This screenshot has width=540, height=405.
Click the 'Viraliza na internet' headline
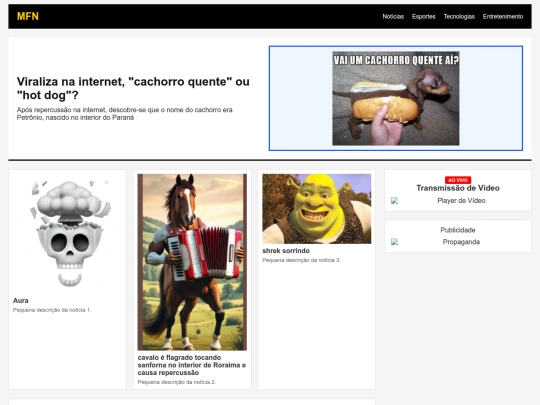tap(133, 88)
